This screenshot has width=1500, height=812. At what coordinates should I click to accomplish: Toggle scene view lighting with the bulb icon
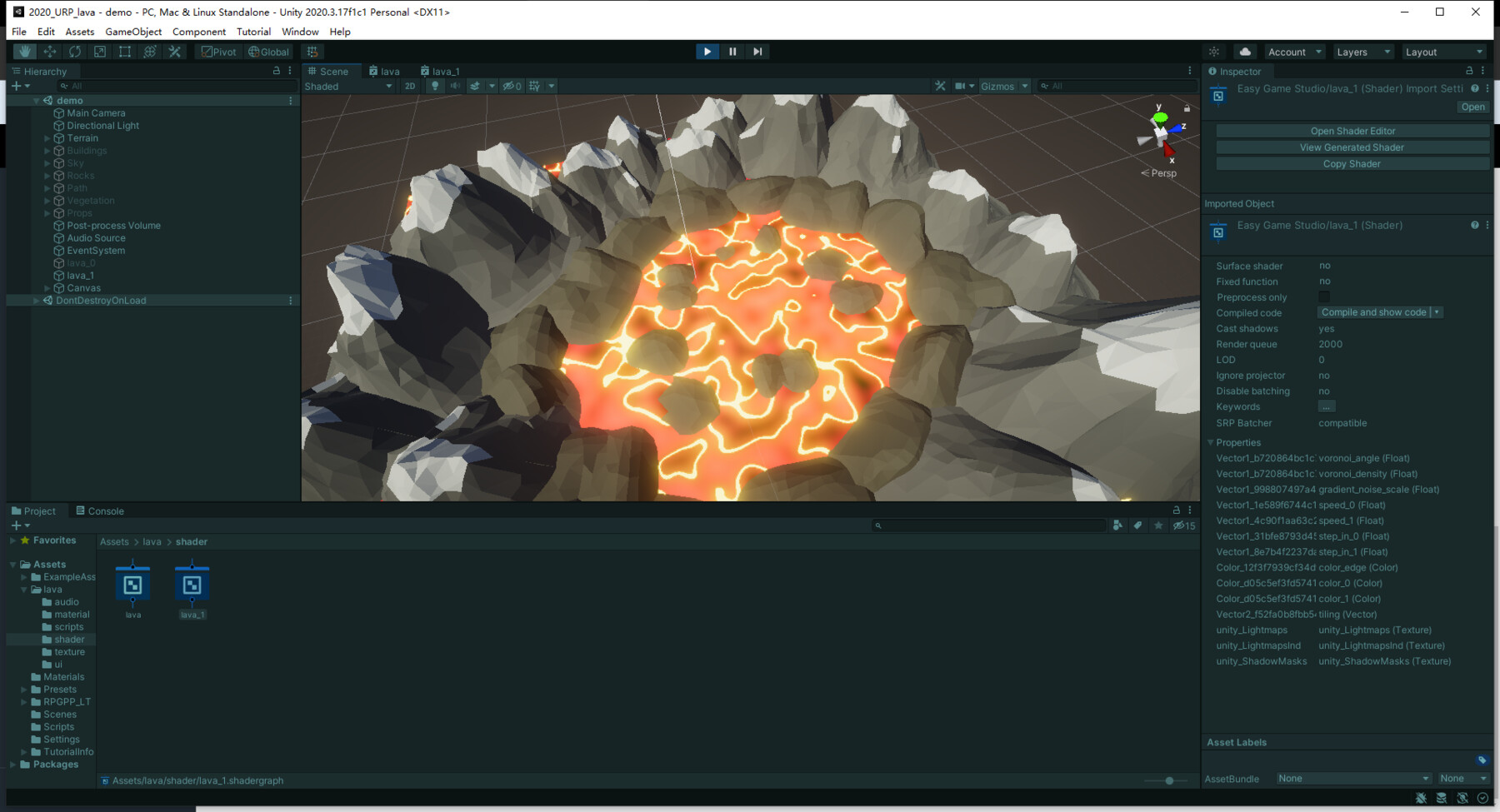tap(436, 86)
